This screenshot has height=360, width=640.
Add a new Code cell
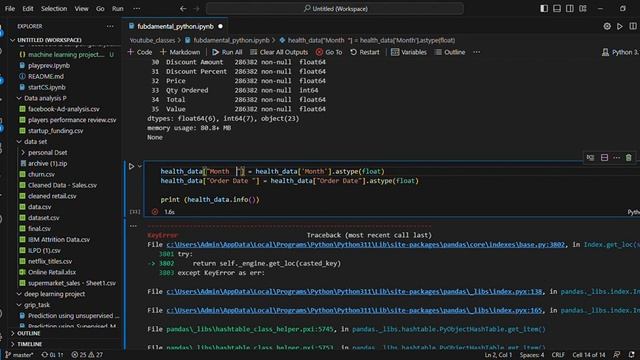pyautogui.click(x=140, y=52)
